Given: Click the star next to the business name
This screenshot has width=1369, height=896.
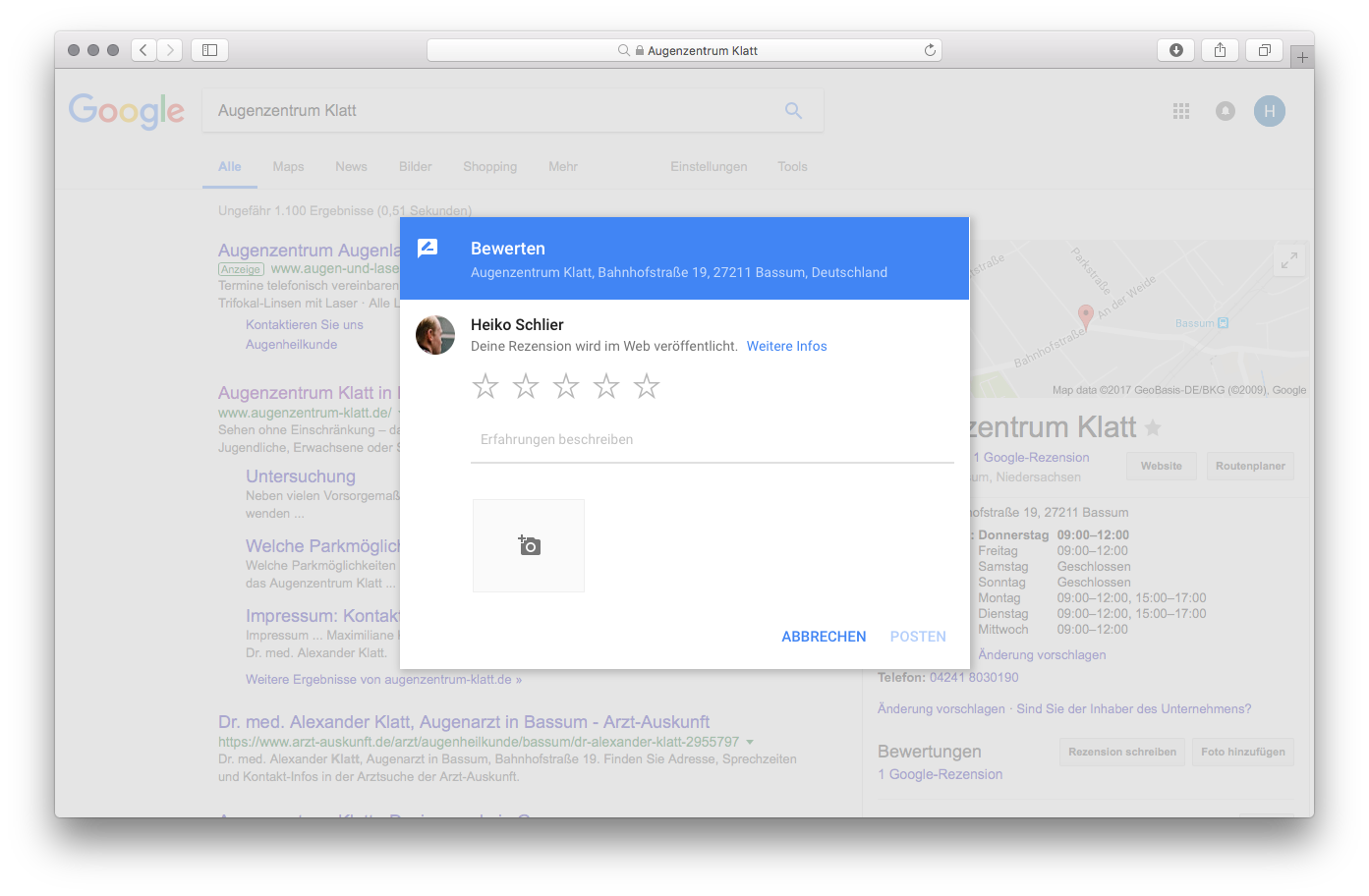Looking at the screenshot, I should click(1153, 428).
